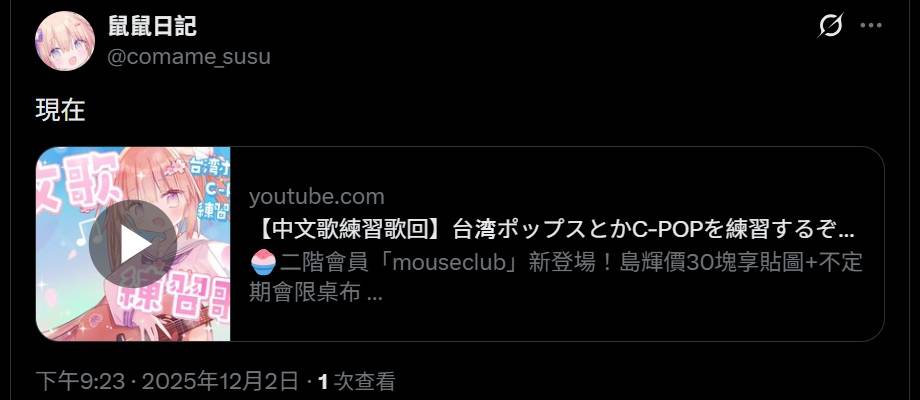Open the three-dot more options menu
The height and width of the screenshot is (400, 920).
871,25
